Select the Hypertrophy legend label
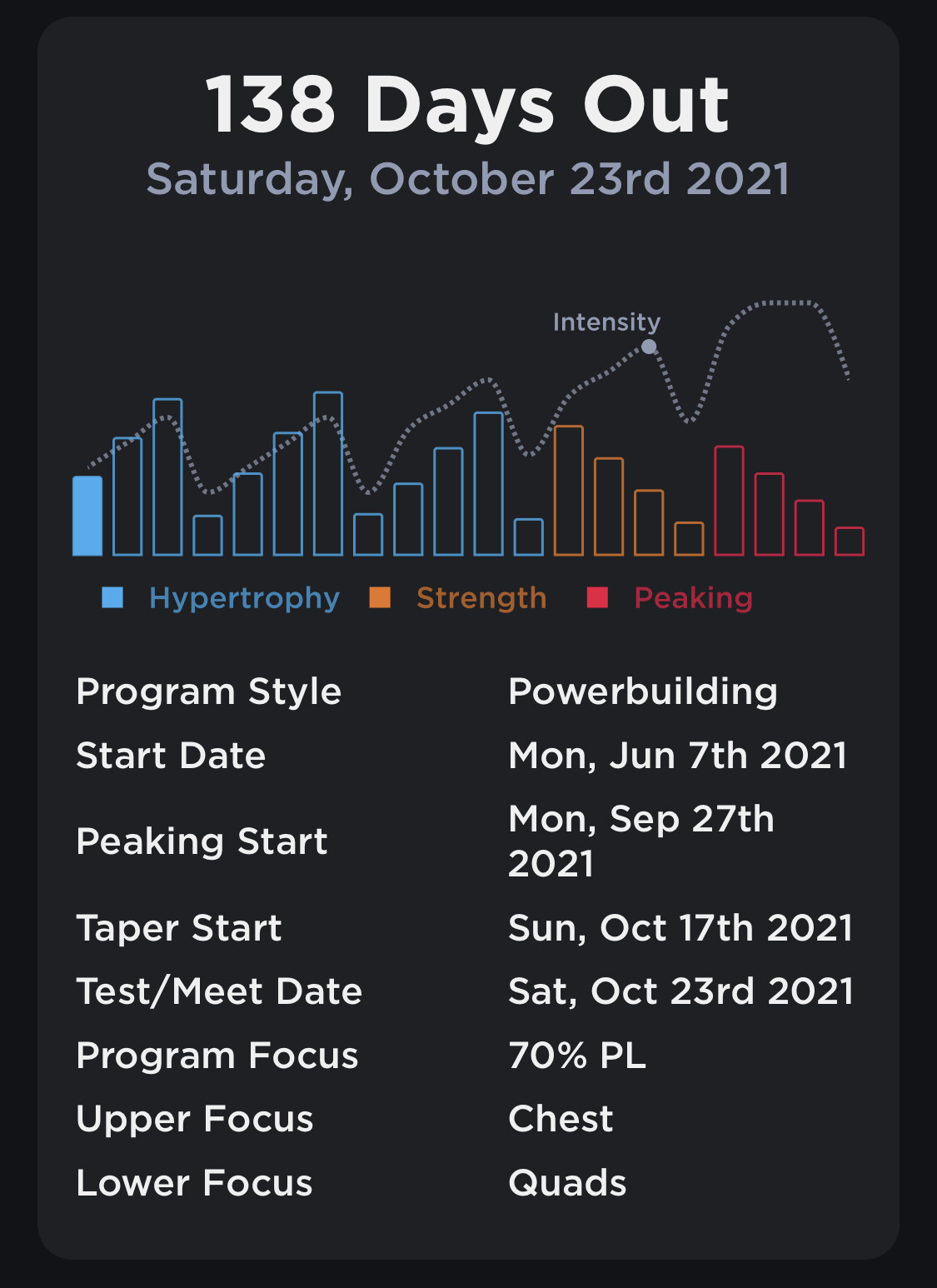Image resolution: width=937 pixels, height=1288 pixels. [x=244, y=598]
